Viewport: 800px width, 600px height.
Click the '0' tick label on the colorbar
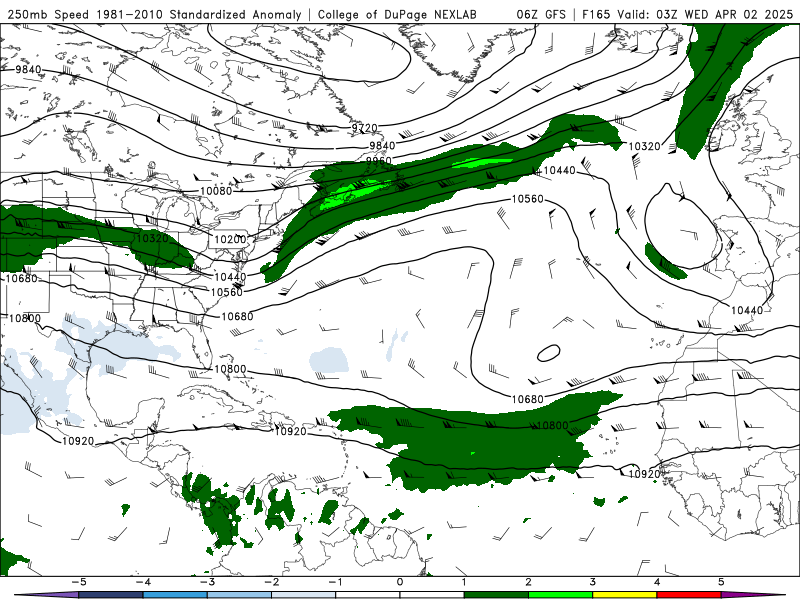coord(400,582)
